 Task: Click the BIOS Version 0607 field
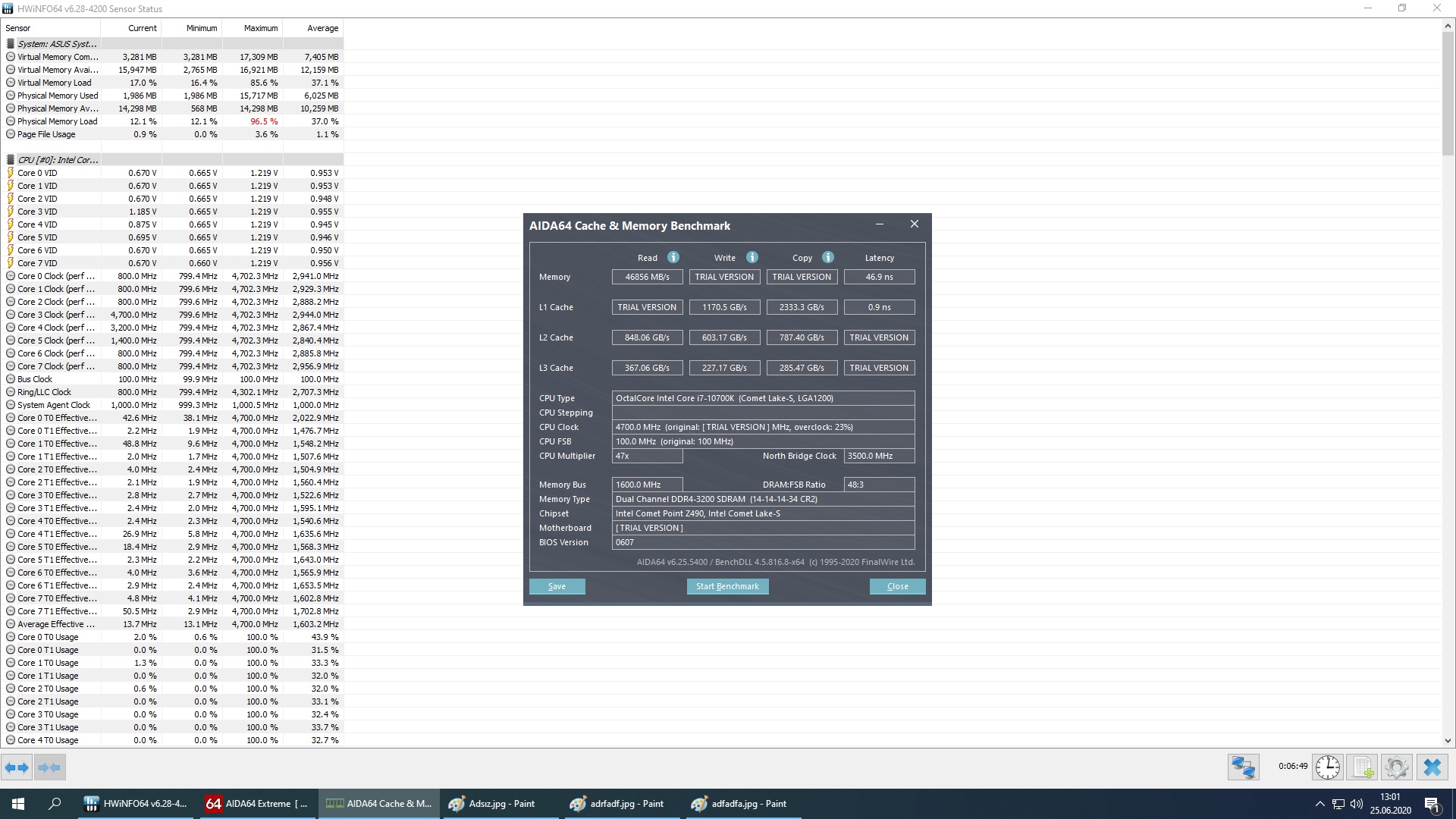click(763, 542)
